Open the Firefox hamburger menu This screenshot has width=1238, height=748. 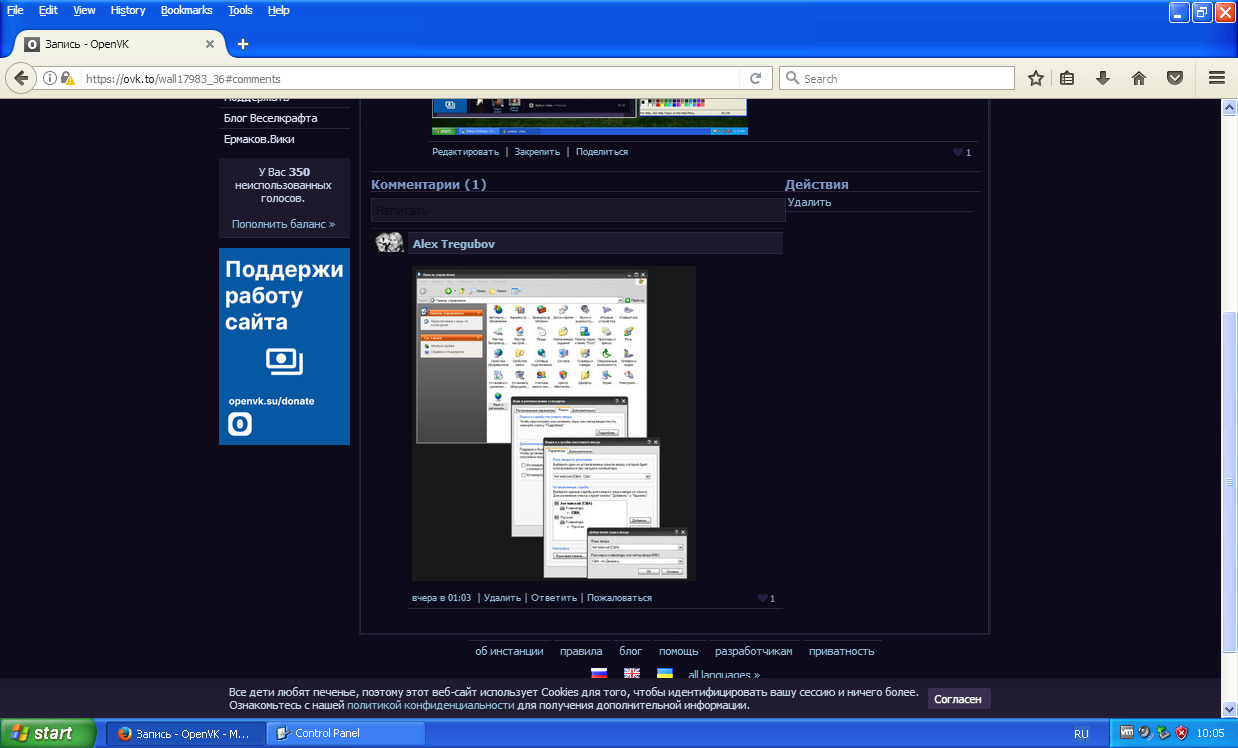tap(1217, 78)
